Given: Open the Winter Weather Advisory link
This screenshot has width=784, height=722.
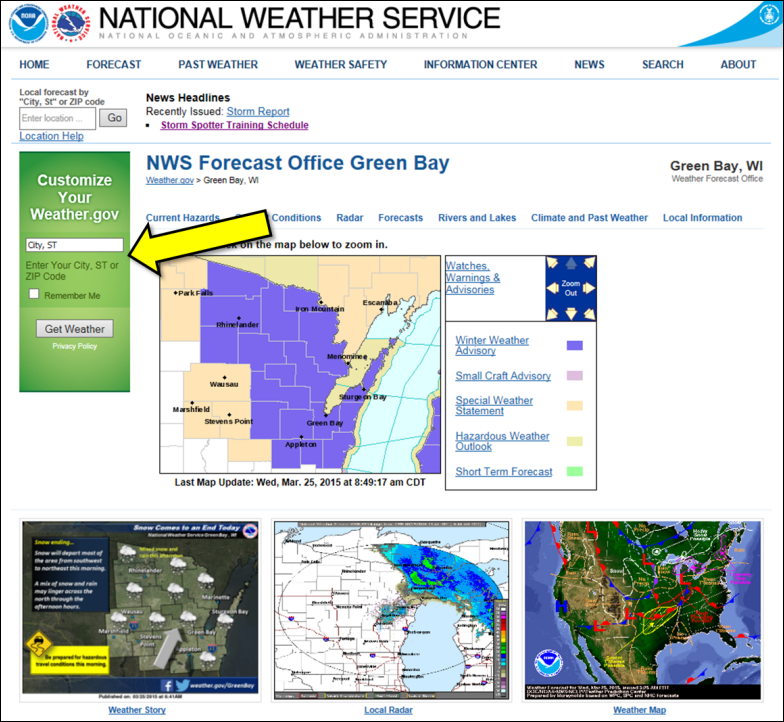Looking at the screenshot, I should (x=492, y=345).
